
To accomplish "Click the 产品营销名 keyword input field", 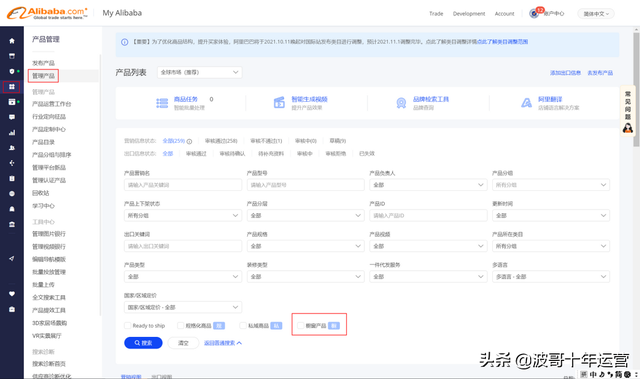I will [183, 185].
